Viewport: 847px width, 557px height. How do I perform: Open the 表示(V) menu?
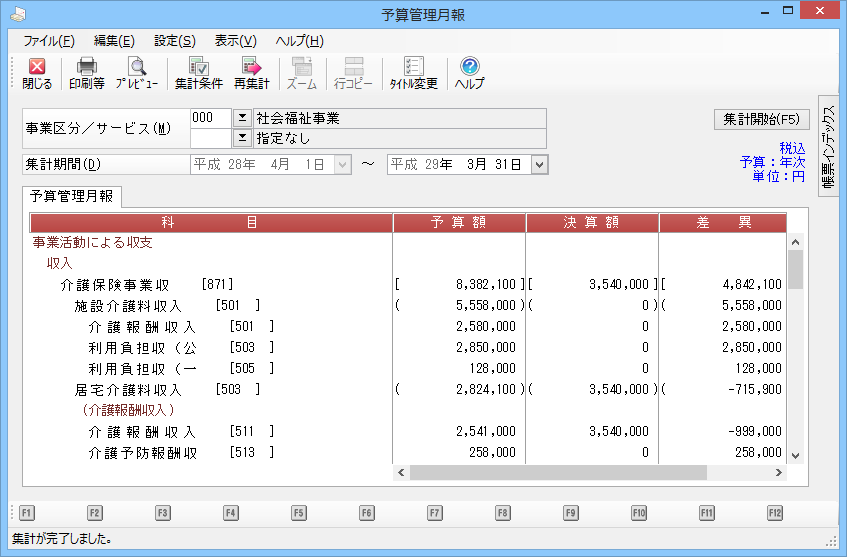[235, 41]
